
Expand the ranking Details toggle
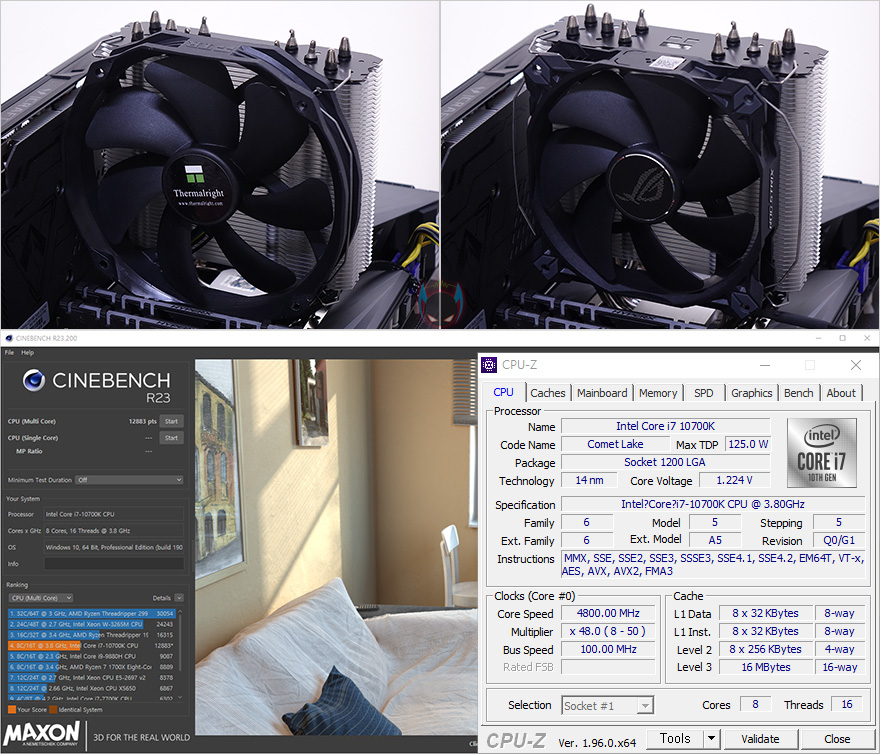pyautogui.click(x=179, y=598)
